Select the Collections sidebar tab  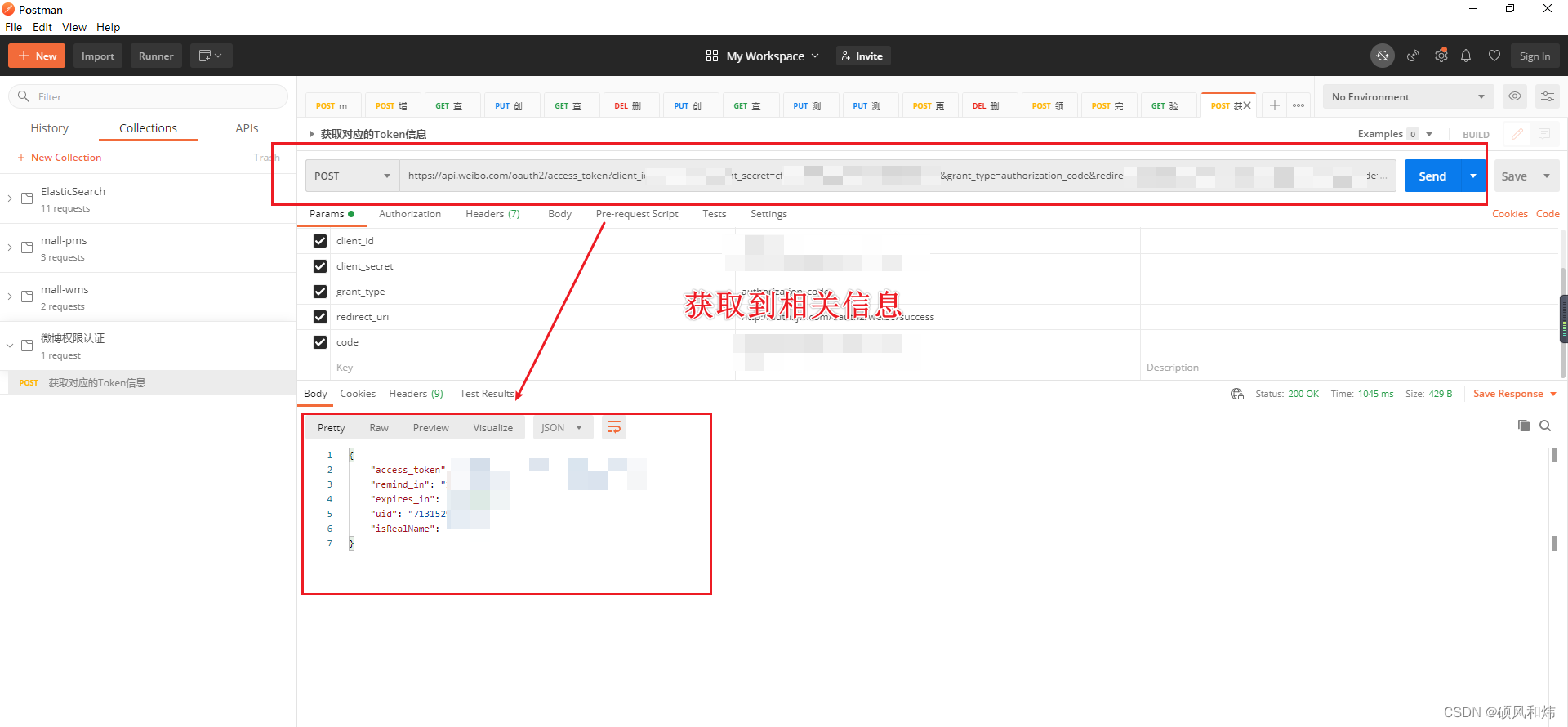pos(148,128)
